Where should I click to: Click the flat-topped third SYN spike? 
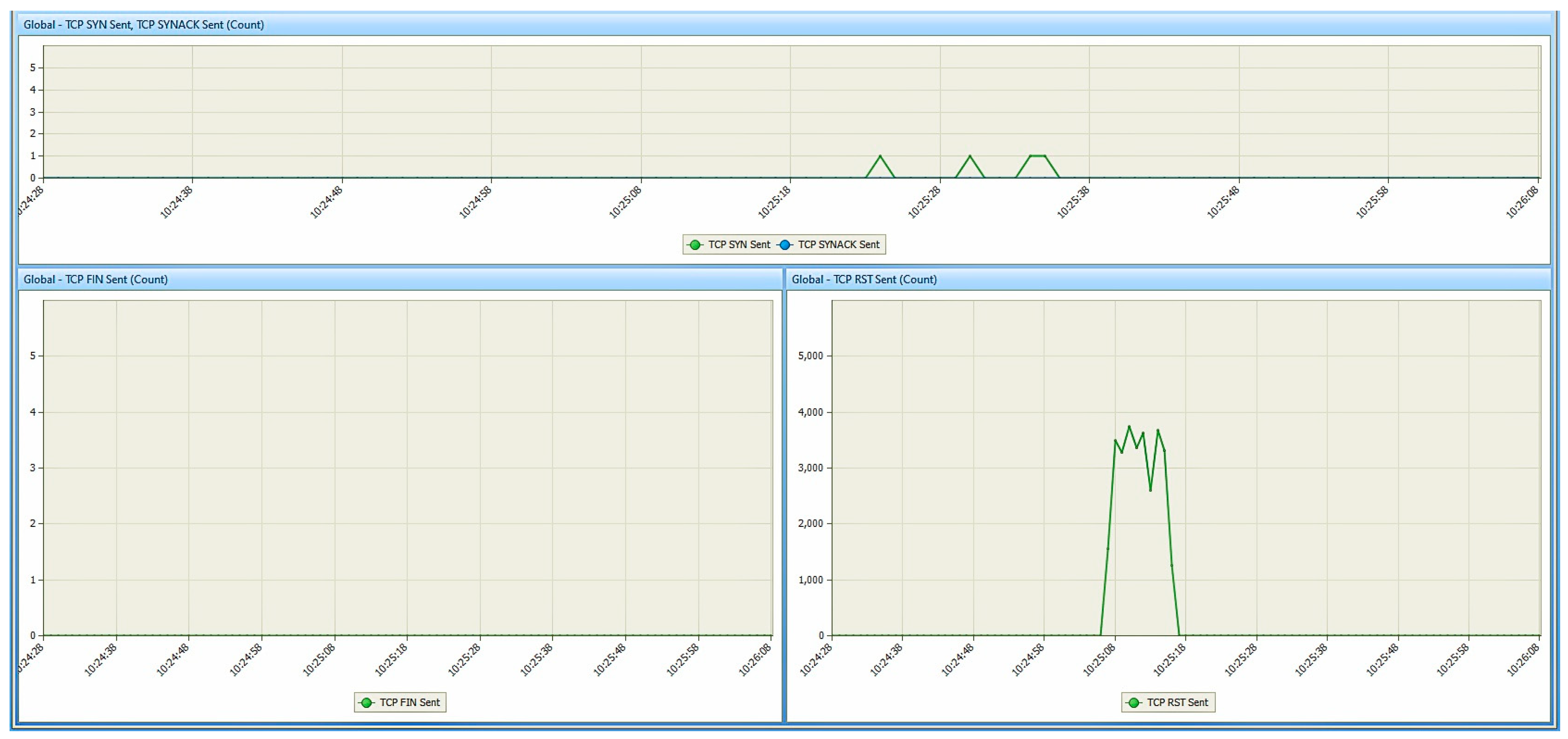1037,156
